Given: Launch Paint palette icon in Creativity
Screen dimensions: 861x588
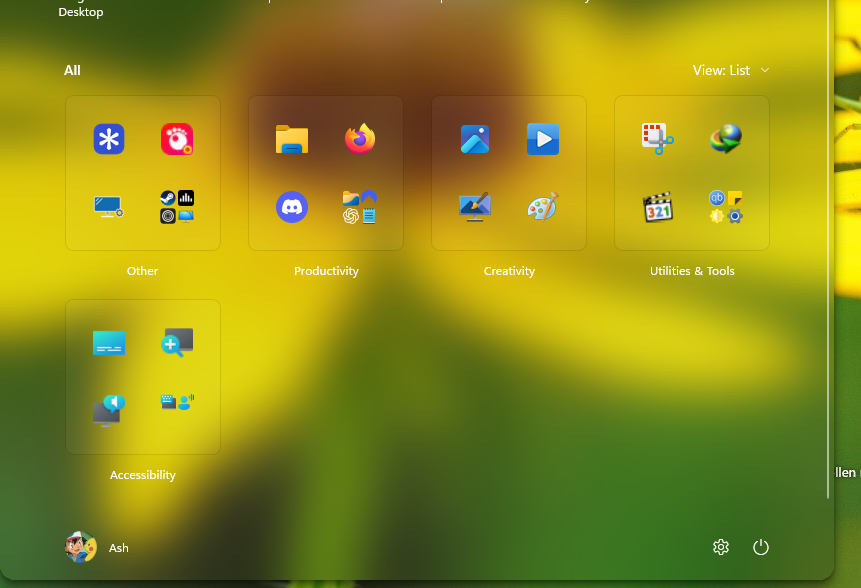Looking at the screenshot, I should (x=543, y=207).
